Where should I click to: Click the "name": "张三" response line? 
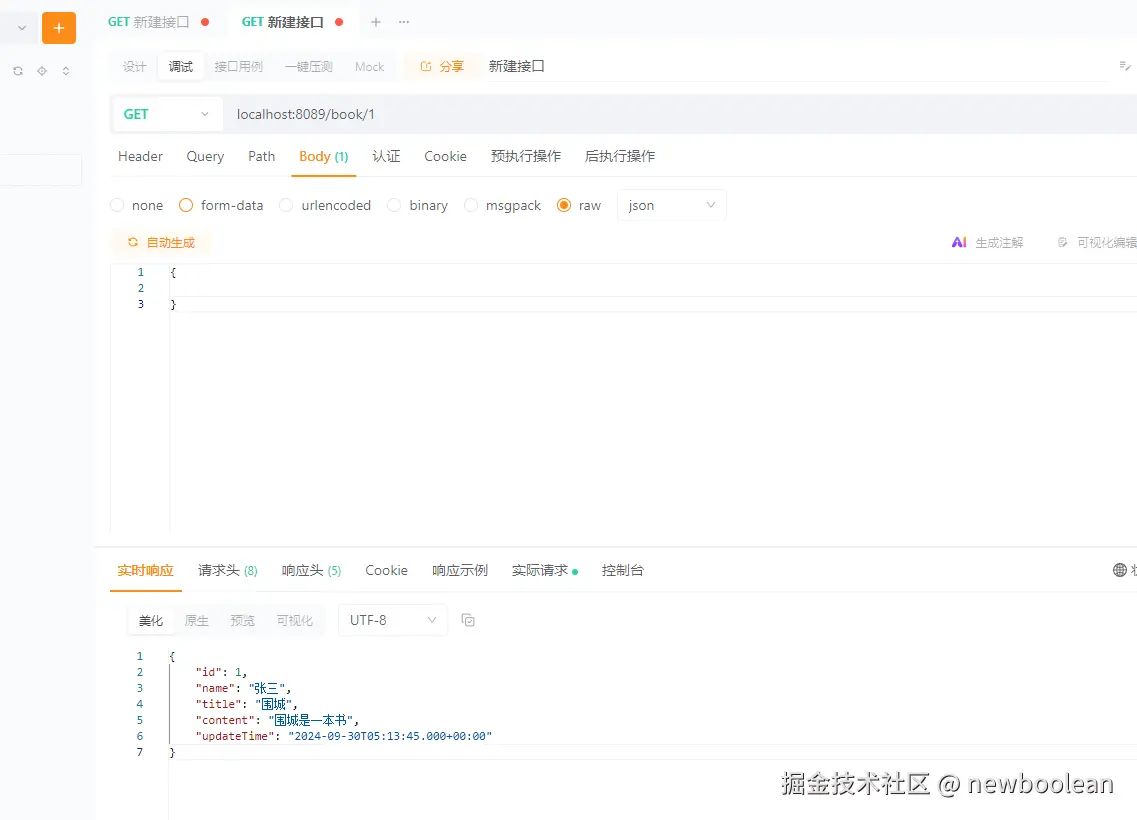pos(243,688)
